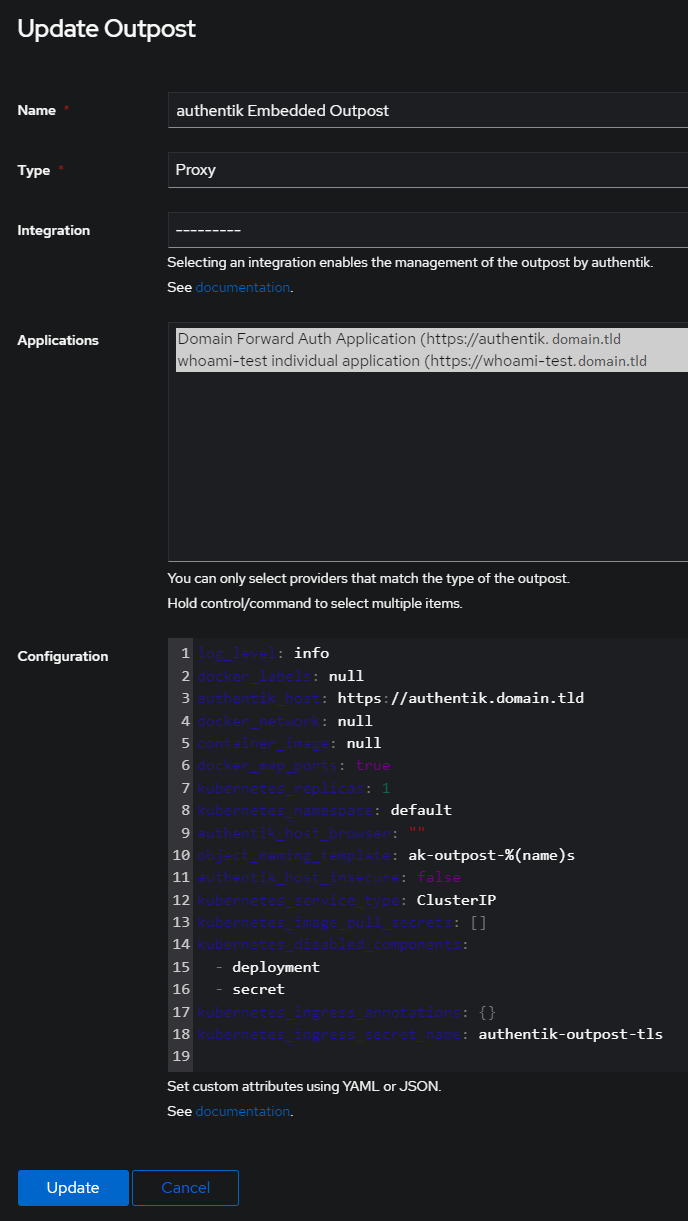Click object_naming_template ak-outpost value
This screenshot has height=1221, width=688.
[x=492, y=855]
